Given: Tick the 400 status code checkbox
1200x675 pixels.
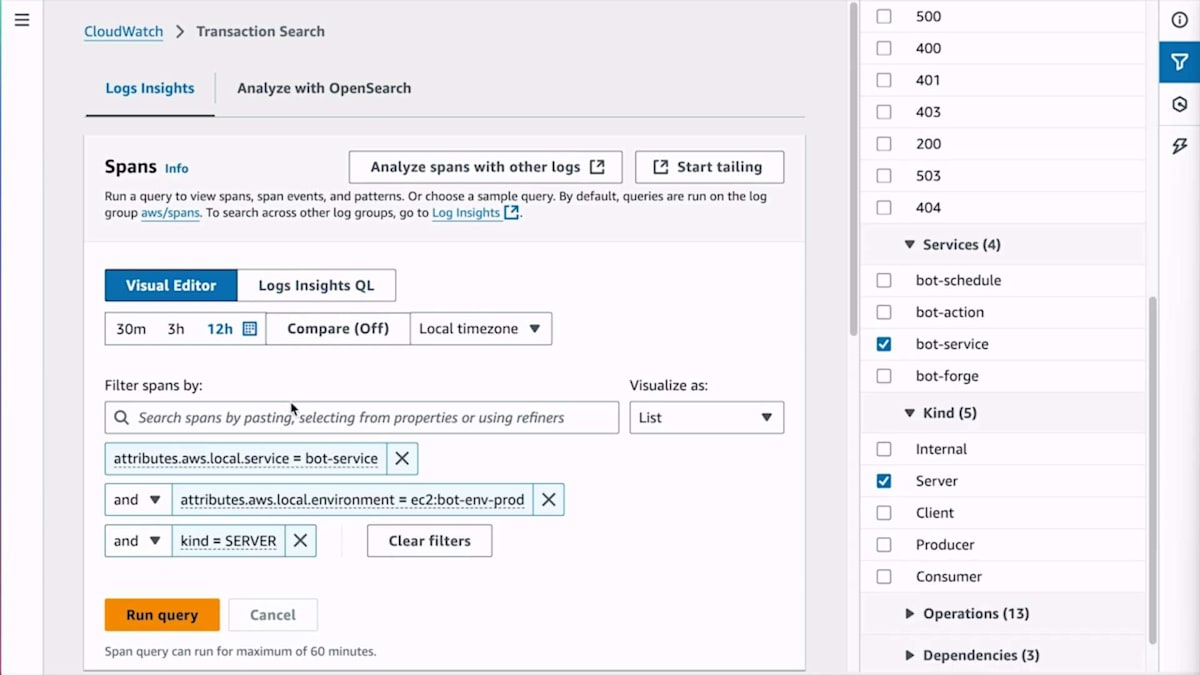Looking at the screenshot, I should tap(884, 48).
